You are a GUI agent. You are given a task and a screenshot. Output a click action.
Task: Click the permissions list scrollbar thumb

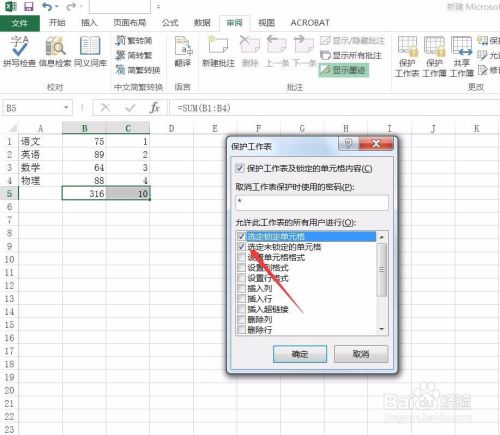(382, 270)
